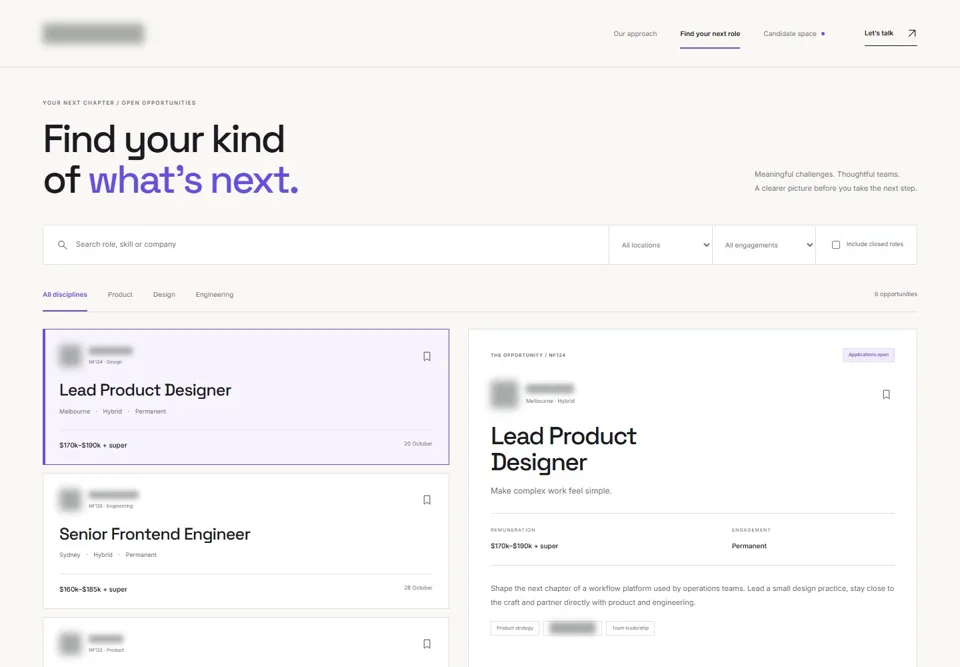The height and width of the screenshot is (667, 960).
Task: Click the Applications open badge
Action: 868,355
